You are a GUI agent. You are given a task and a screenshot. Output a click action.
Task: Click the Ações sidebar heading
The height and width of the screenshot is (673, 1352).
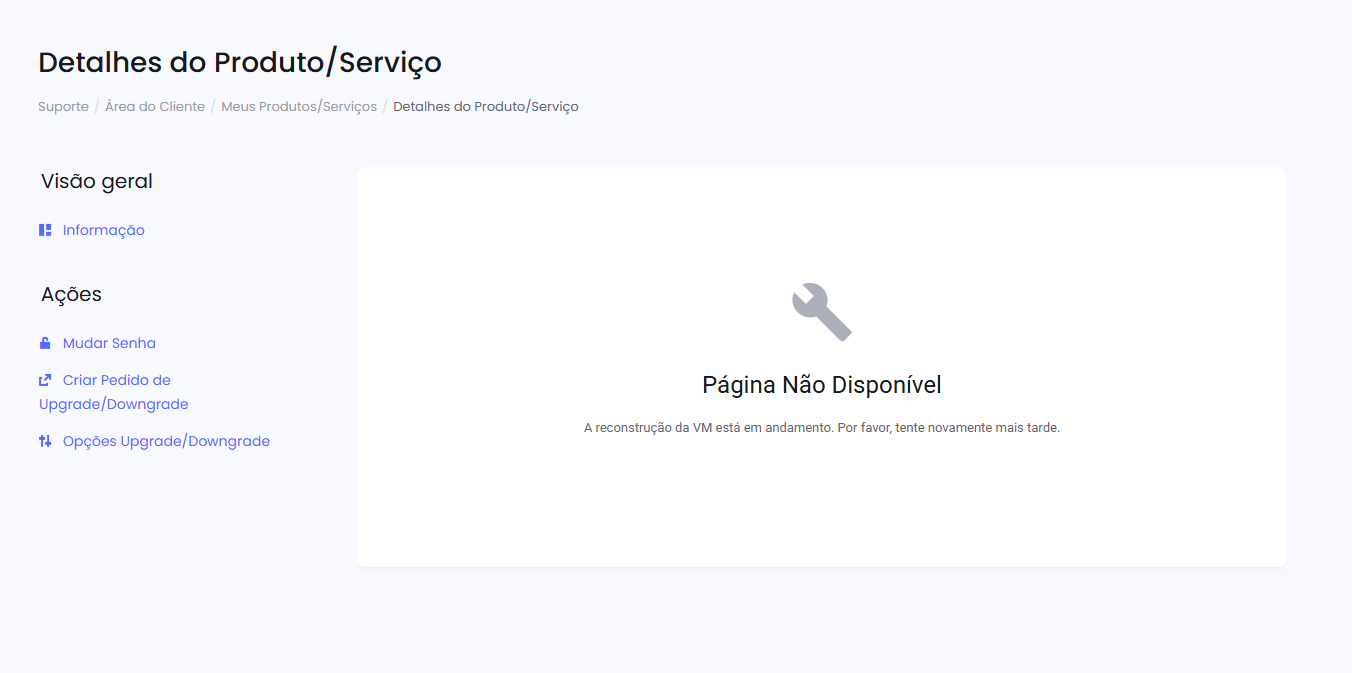click(71, 294)
